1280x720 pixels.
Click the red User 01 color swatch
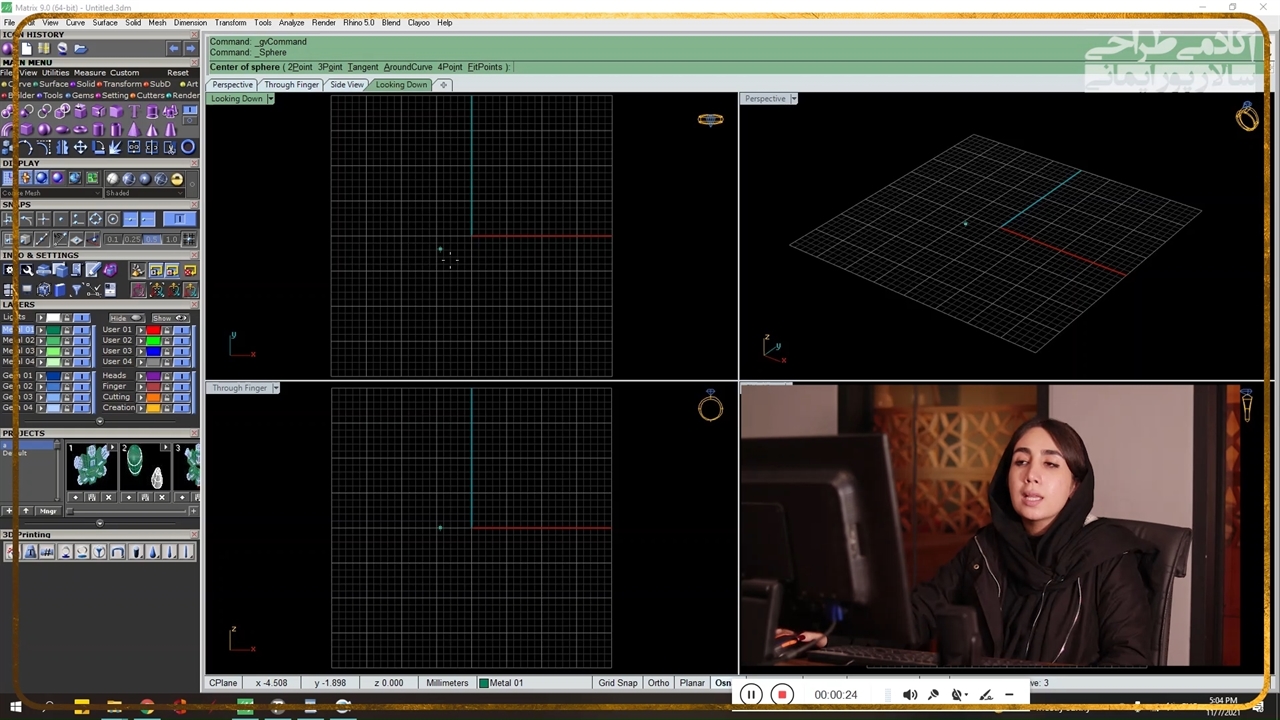tap(153, 330)
